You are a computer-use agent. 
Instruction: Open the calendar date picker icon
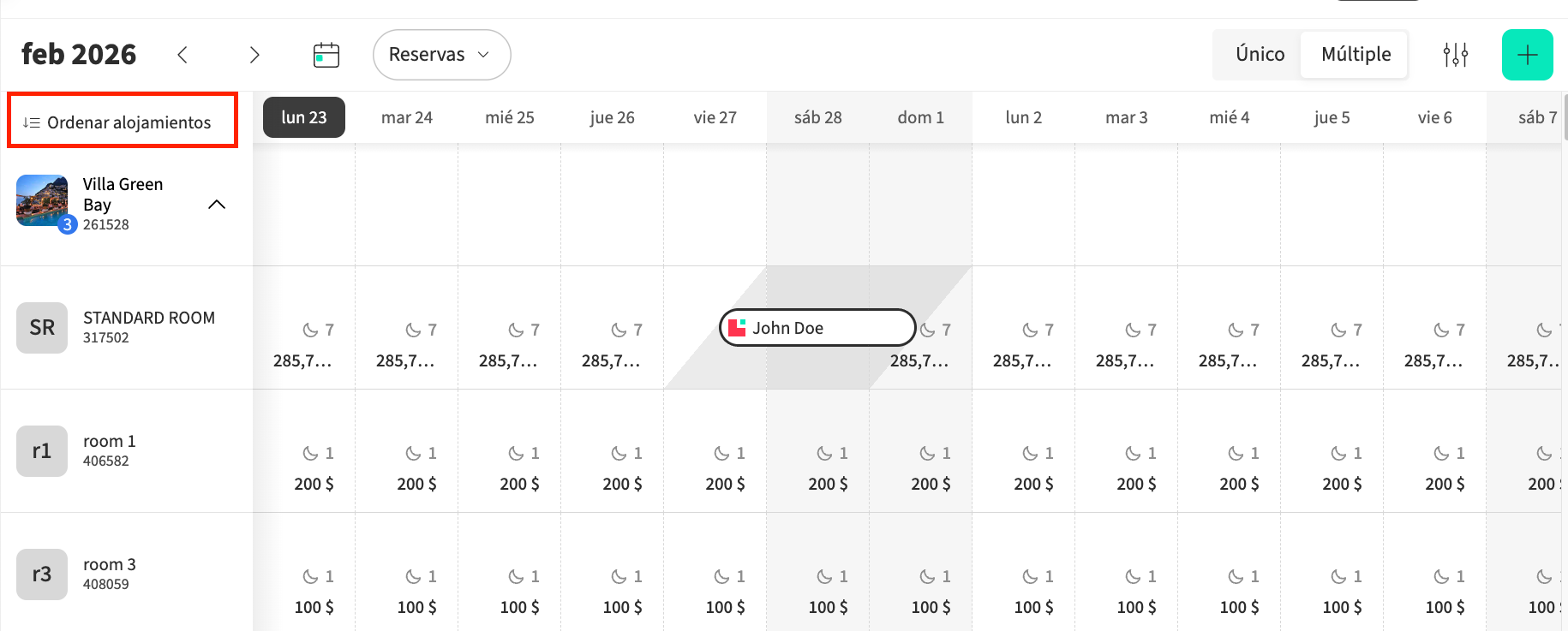coord(326,55)
